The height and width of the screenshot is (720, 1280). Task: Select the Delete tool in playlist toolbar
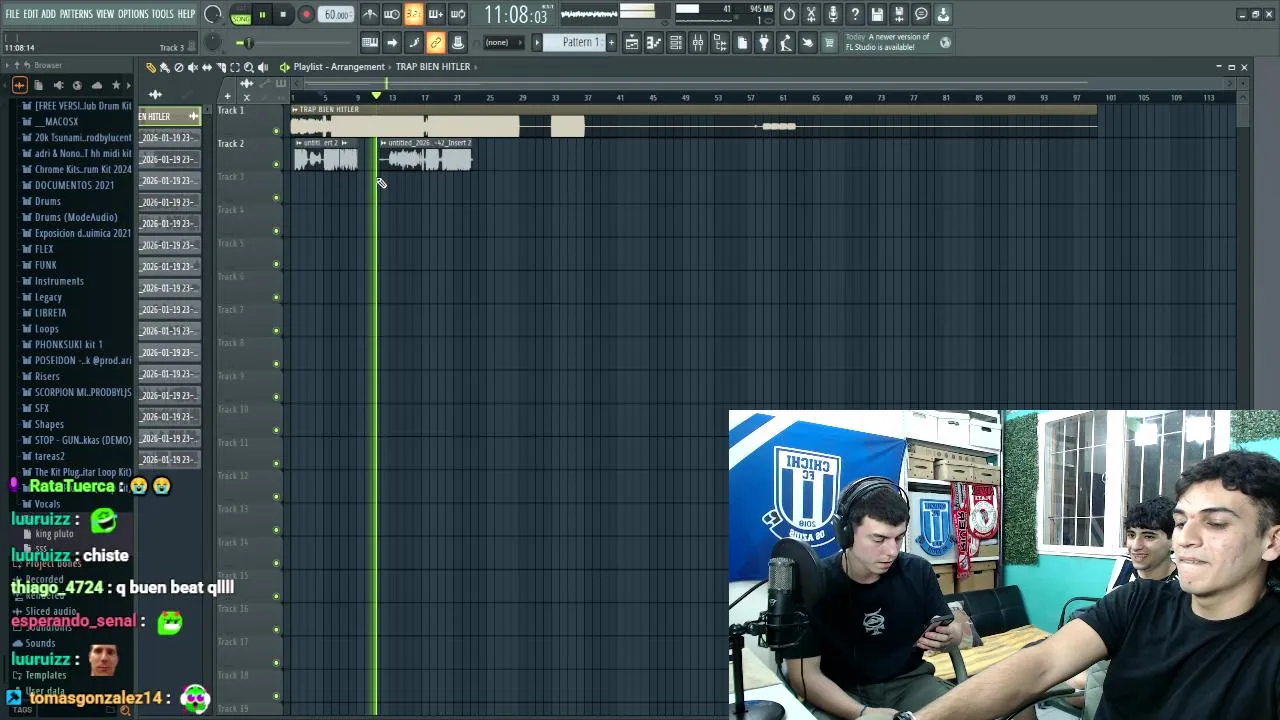point(179,67)
